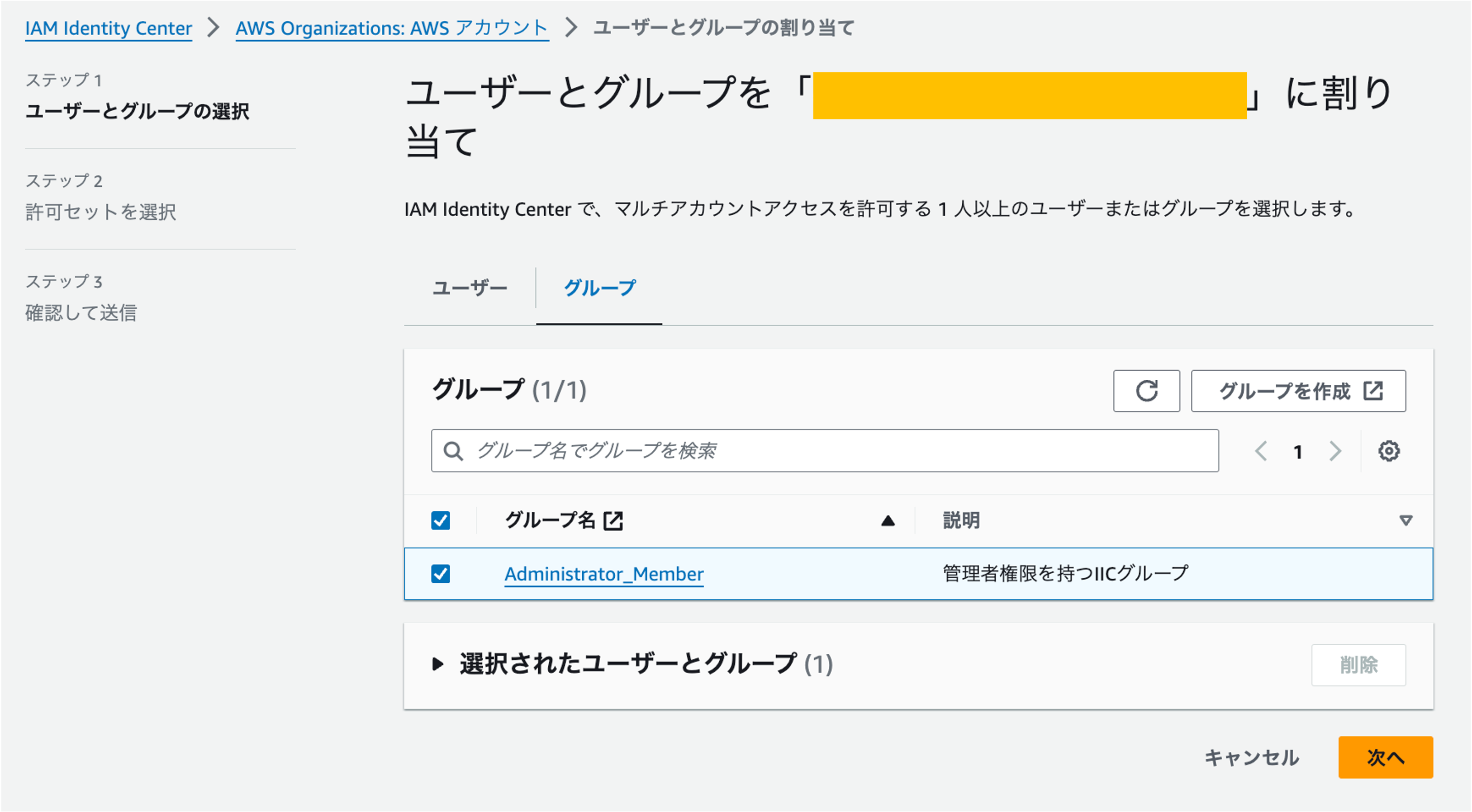Click the refresh groups icon button

1146,391
